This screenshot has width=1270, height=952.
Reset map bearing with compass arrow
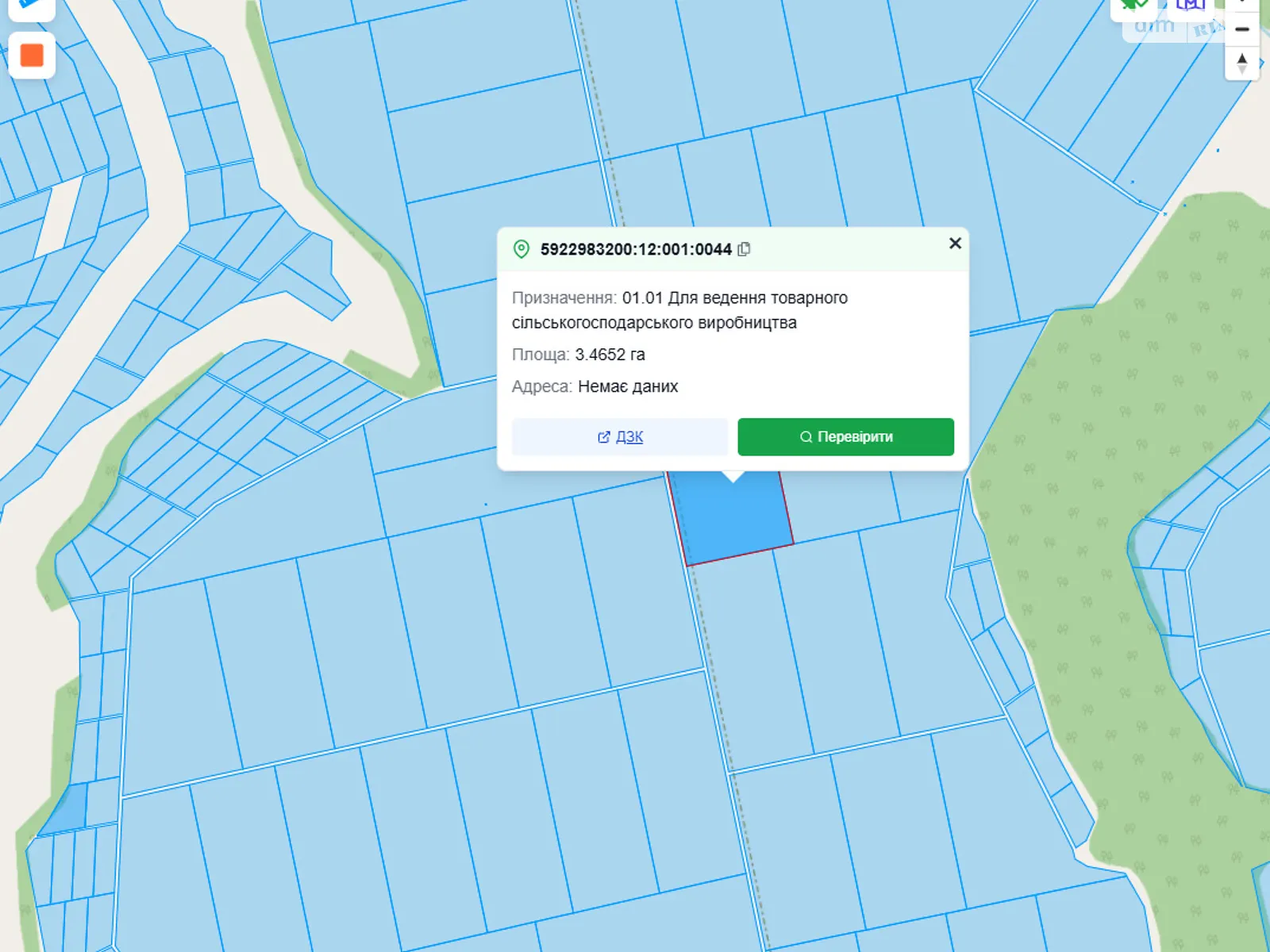pos(1242,63)
